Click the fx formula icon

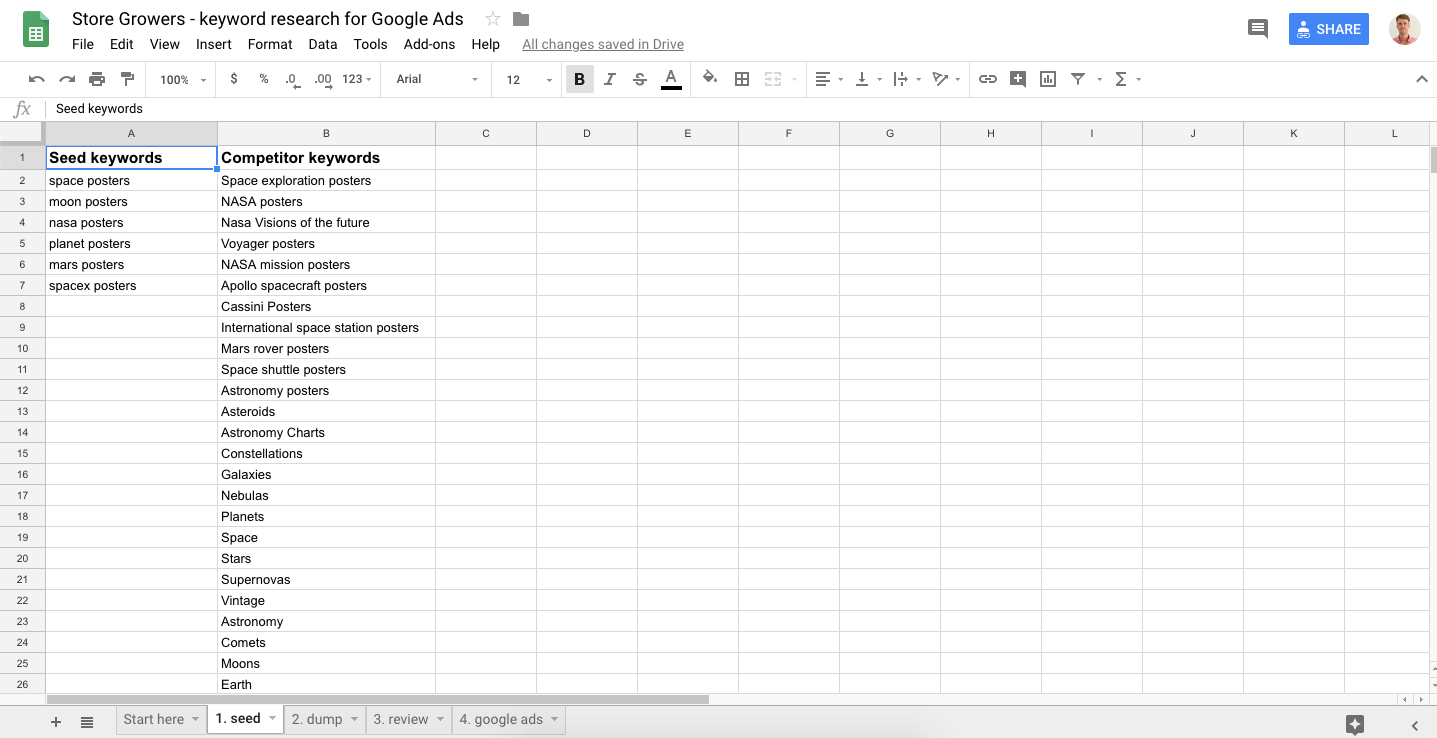(x=22, y=109)
